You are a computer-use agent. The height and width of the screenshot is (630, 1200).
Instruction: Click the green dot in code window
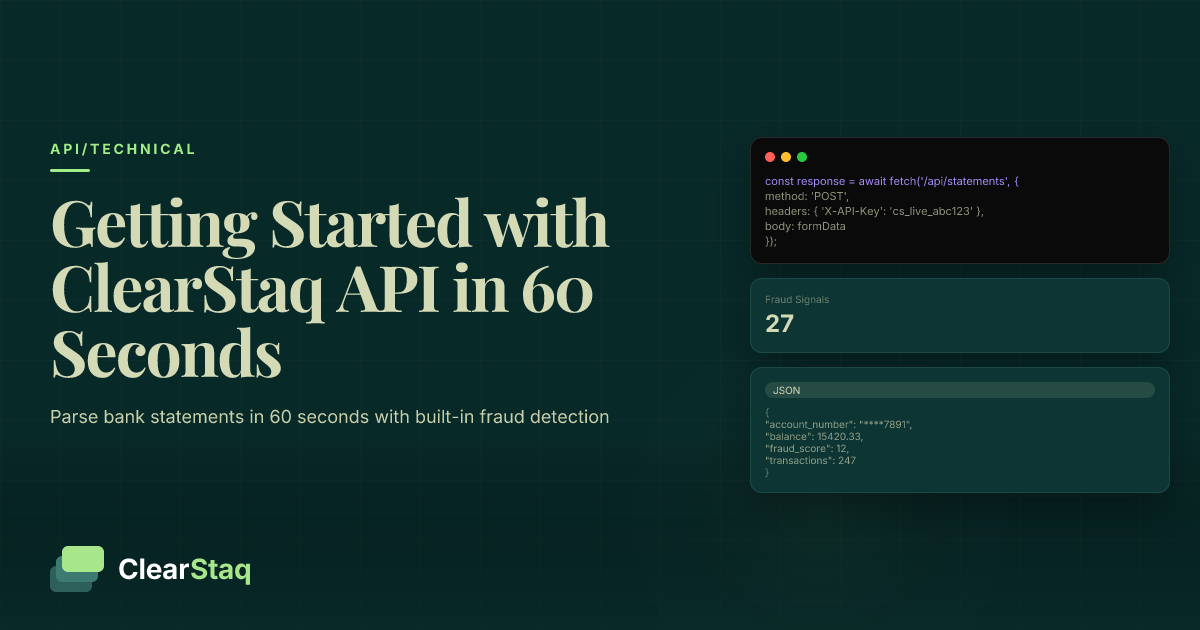(802, 157)
